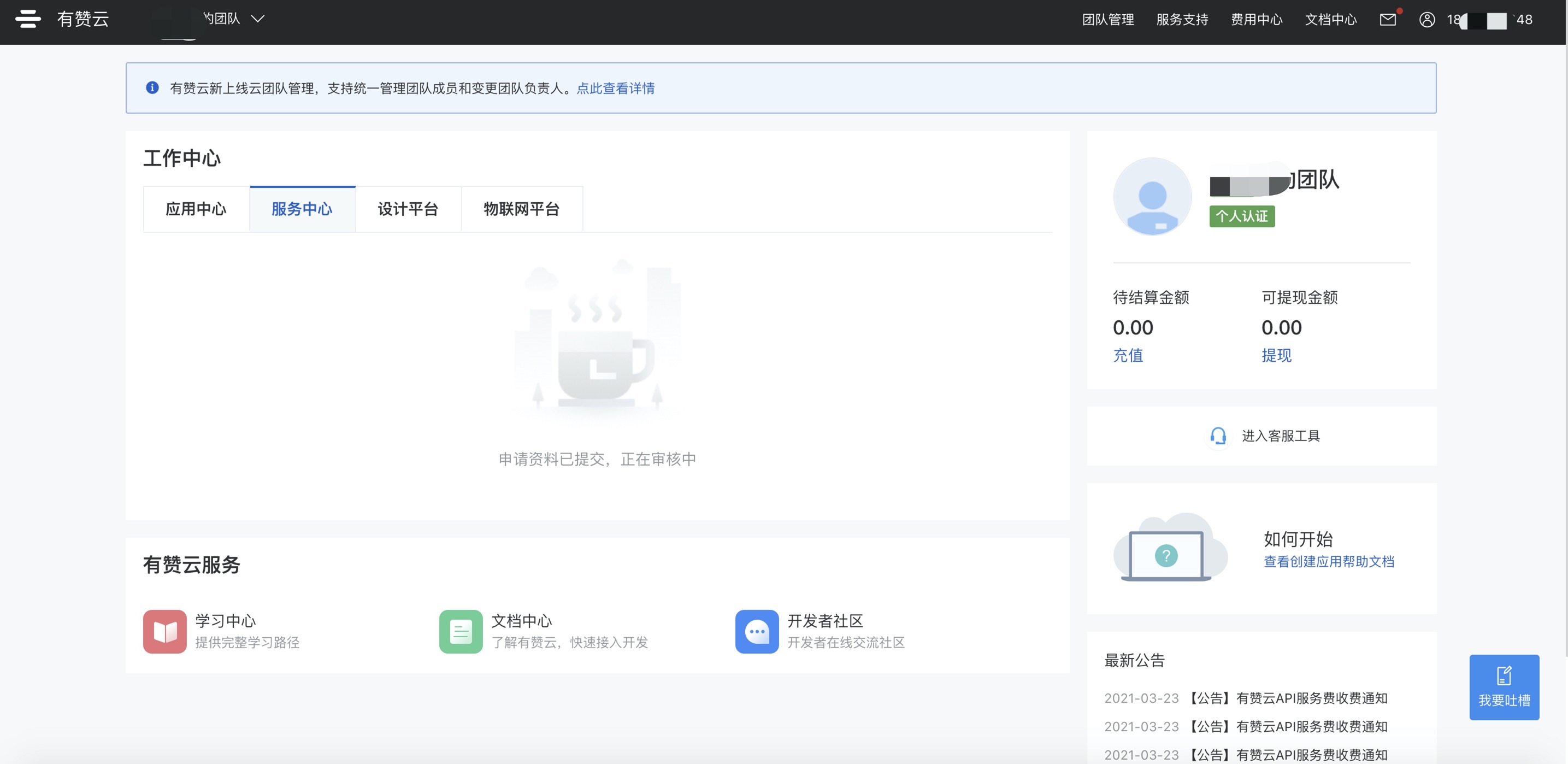Open the 文档中心 header menu
Screen dimensions: 1568x764
pos(1330,20)
